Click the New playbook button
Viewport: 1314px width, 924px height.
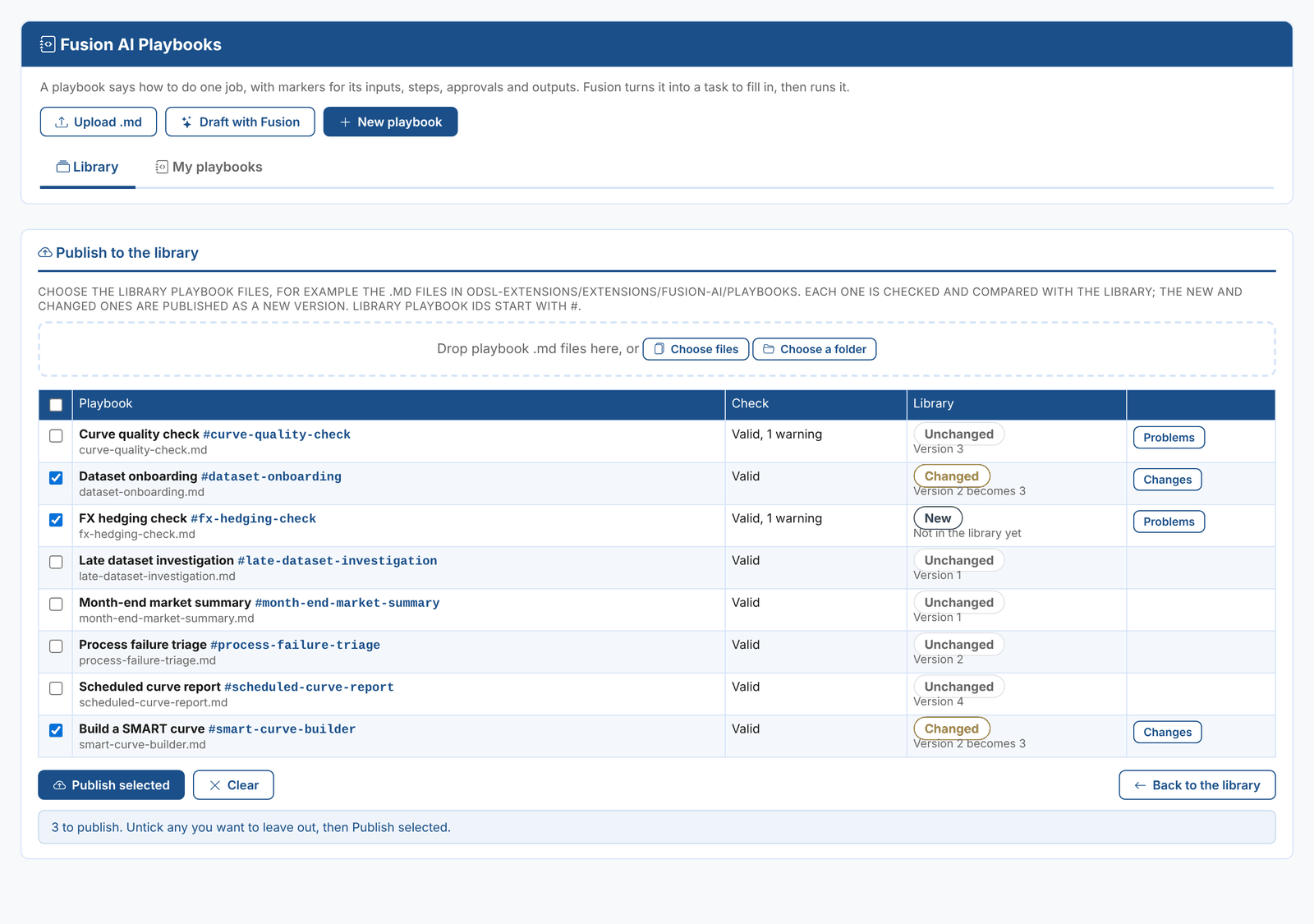point(390,122)
